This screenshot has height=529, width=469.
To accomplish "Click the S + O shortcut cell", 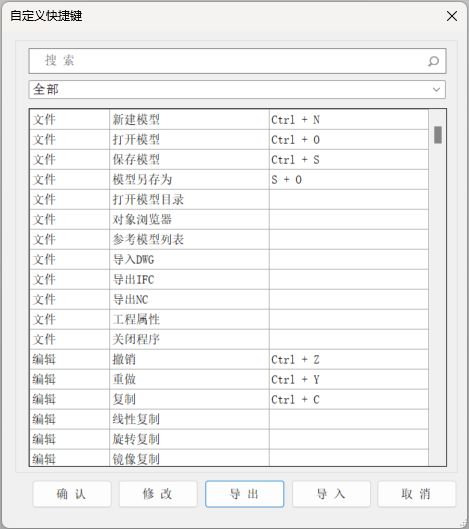I will coord(349,179).
